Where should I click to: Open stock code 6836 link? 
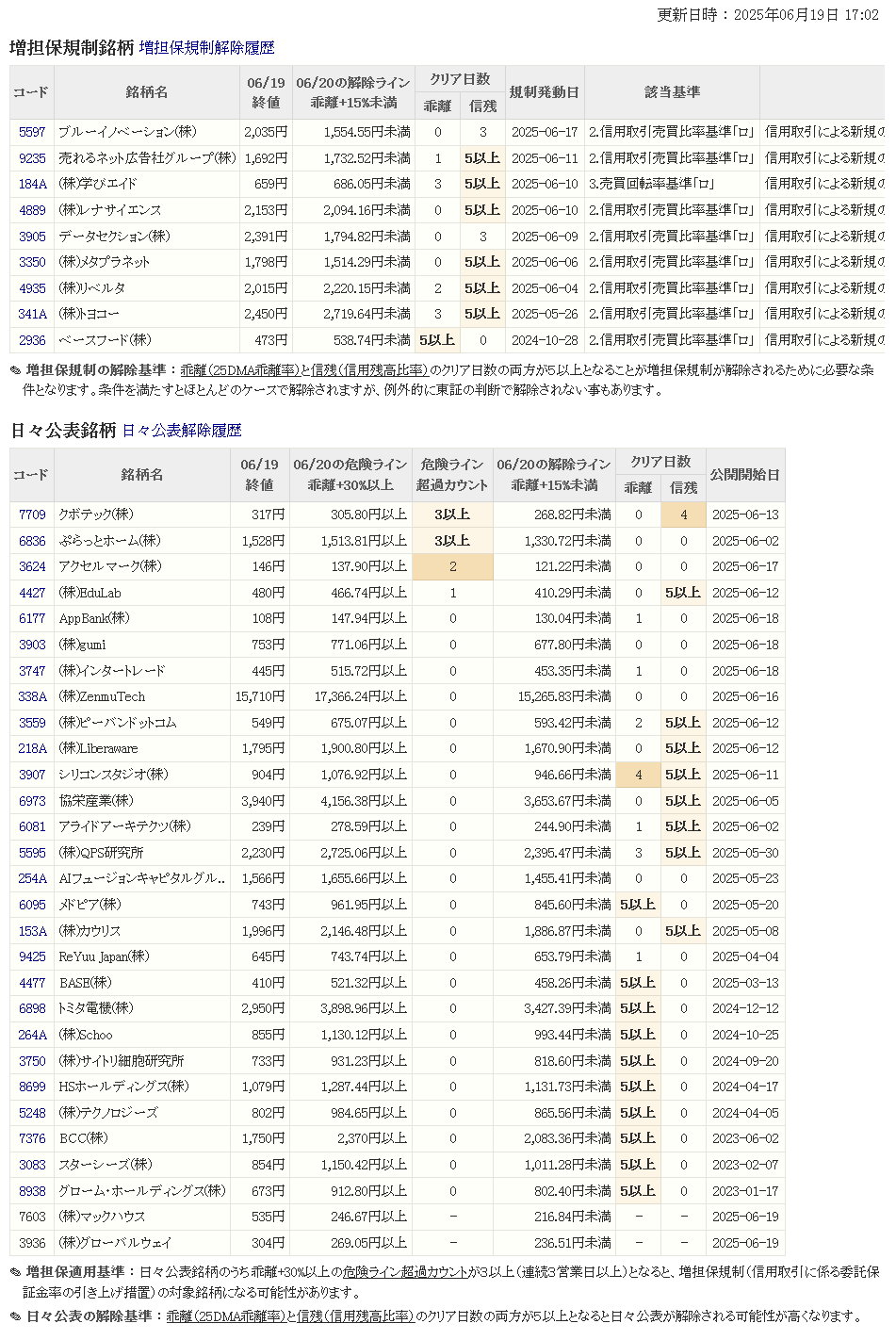click(32, 541)
